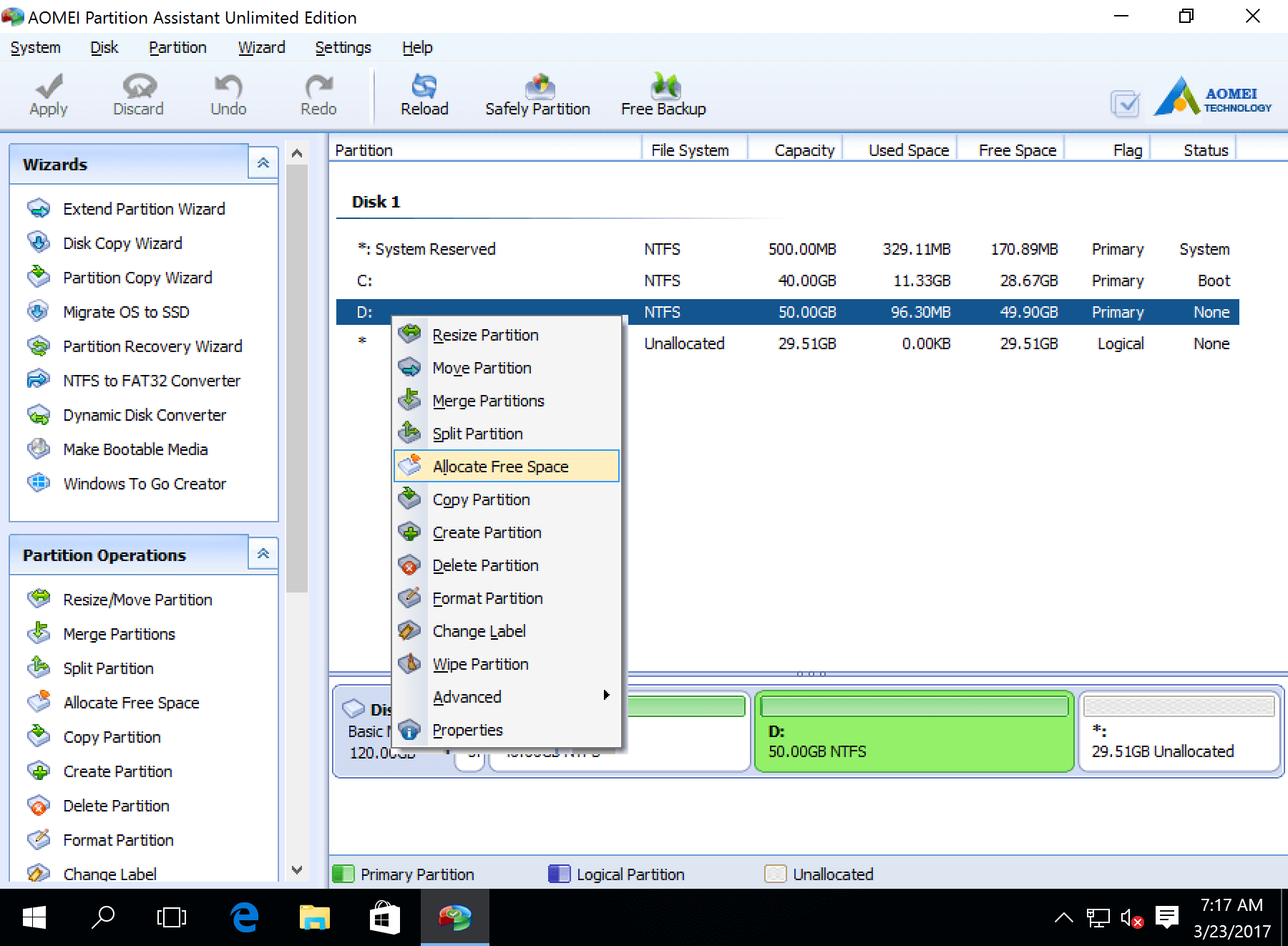Screen dimensions: 1288x946
Task: Click the Reload toolbar icon
Action: pos(424,94)
